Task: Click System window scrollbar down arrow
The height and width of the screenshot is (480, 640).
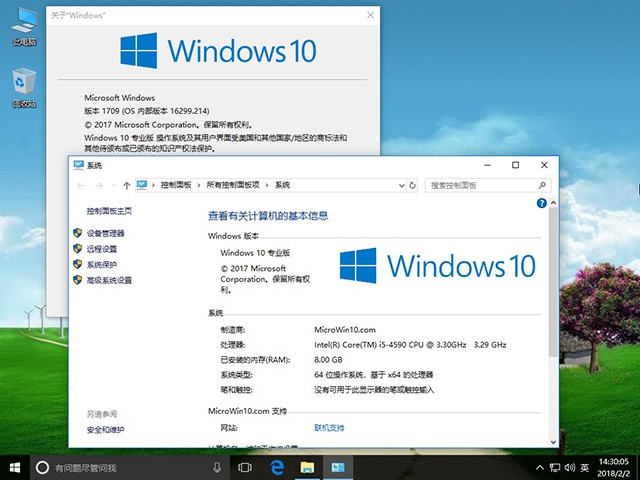Action: coord(553,442)
